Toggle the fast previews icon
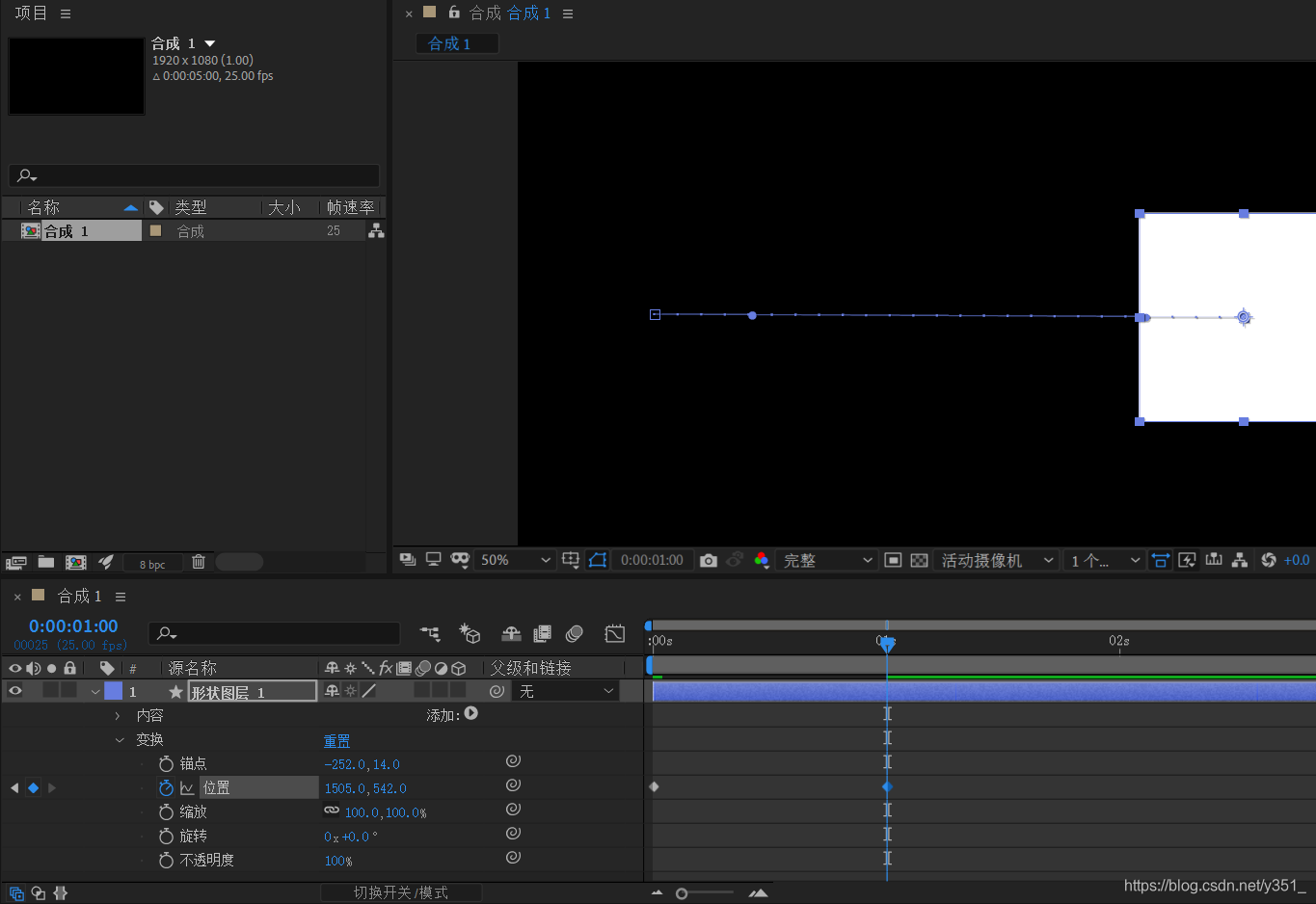This screenshot has height=904, width=1316. [x=1188, y=560]
